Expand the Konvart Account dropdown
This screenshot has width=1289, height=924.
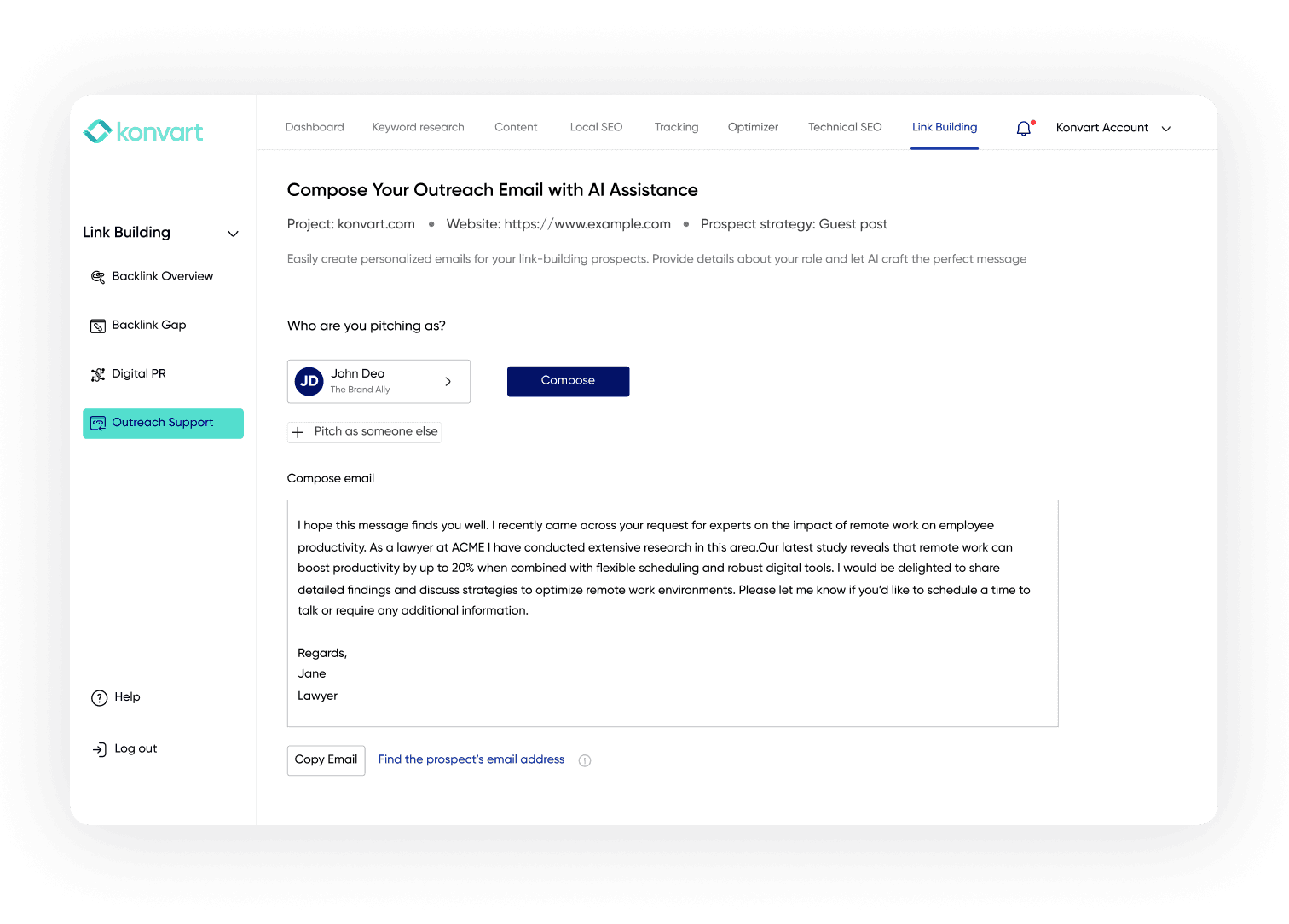click(1166, 129)
